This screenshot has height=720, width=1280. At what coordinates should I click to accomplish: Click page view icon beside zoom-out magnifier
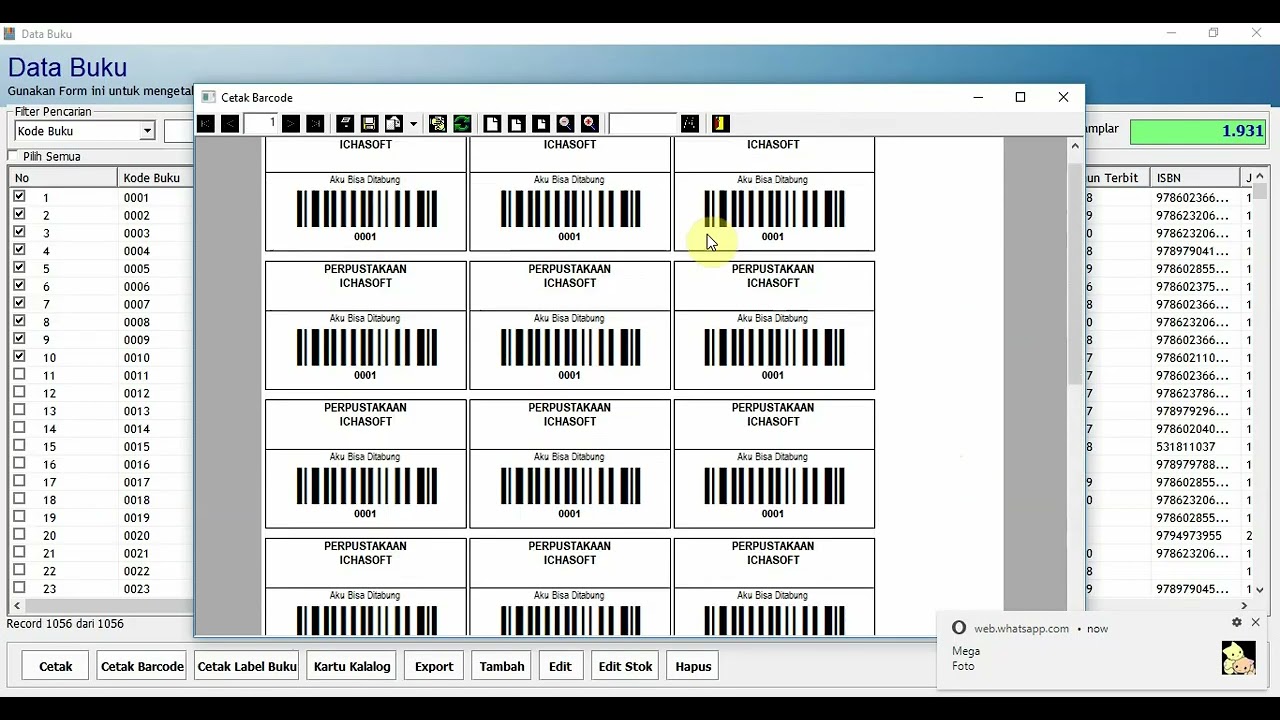click(x=541, y=124)
